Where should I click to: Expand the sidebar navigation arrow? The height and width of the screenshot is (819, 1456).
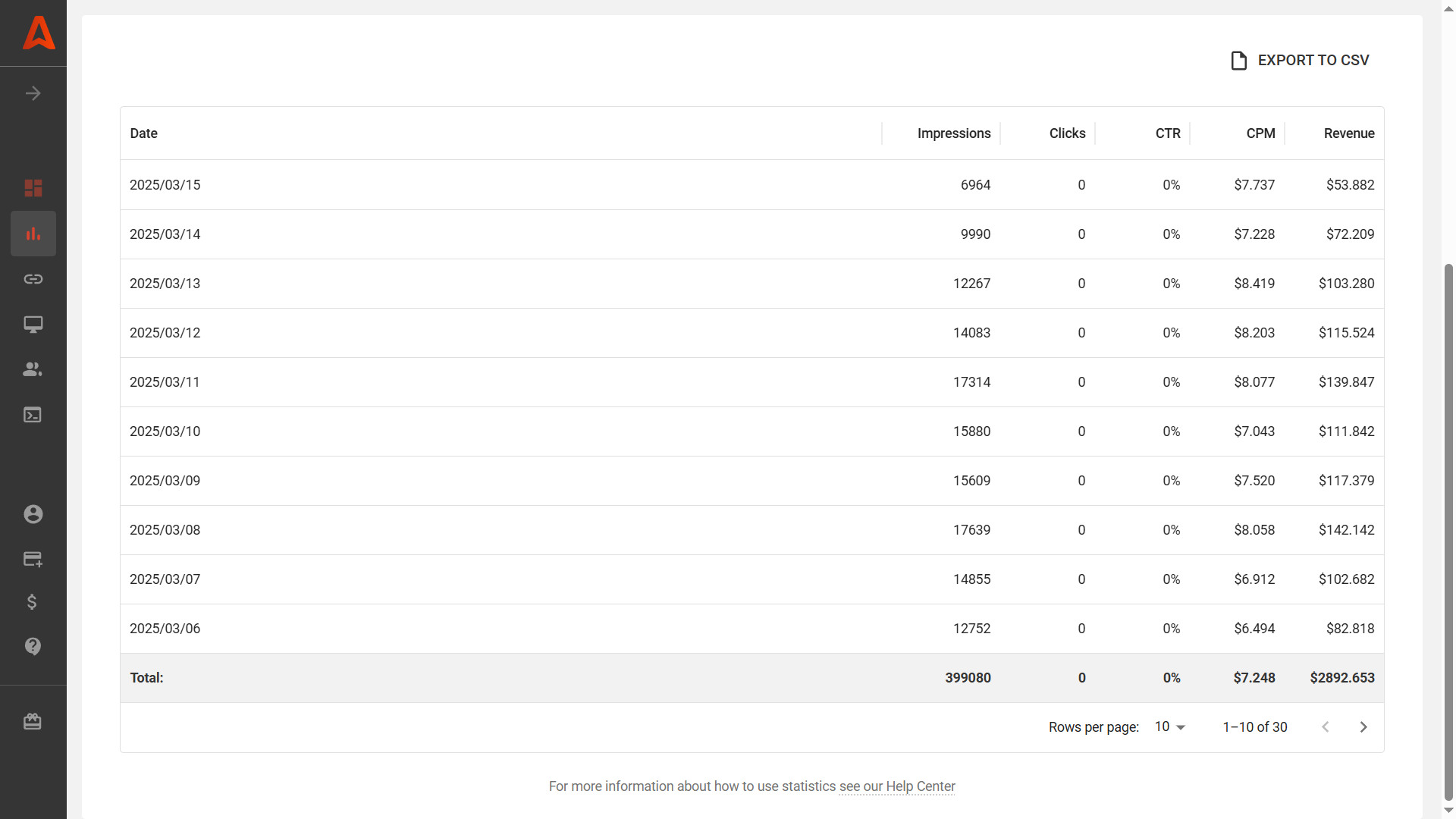click(33, 93)
